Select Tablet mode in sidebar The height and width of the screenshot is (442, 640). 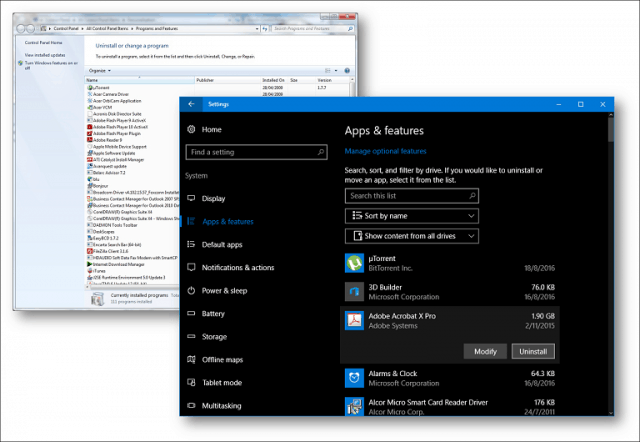tap(222, 382)
